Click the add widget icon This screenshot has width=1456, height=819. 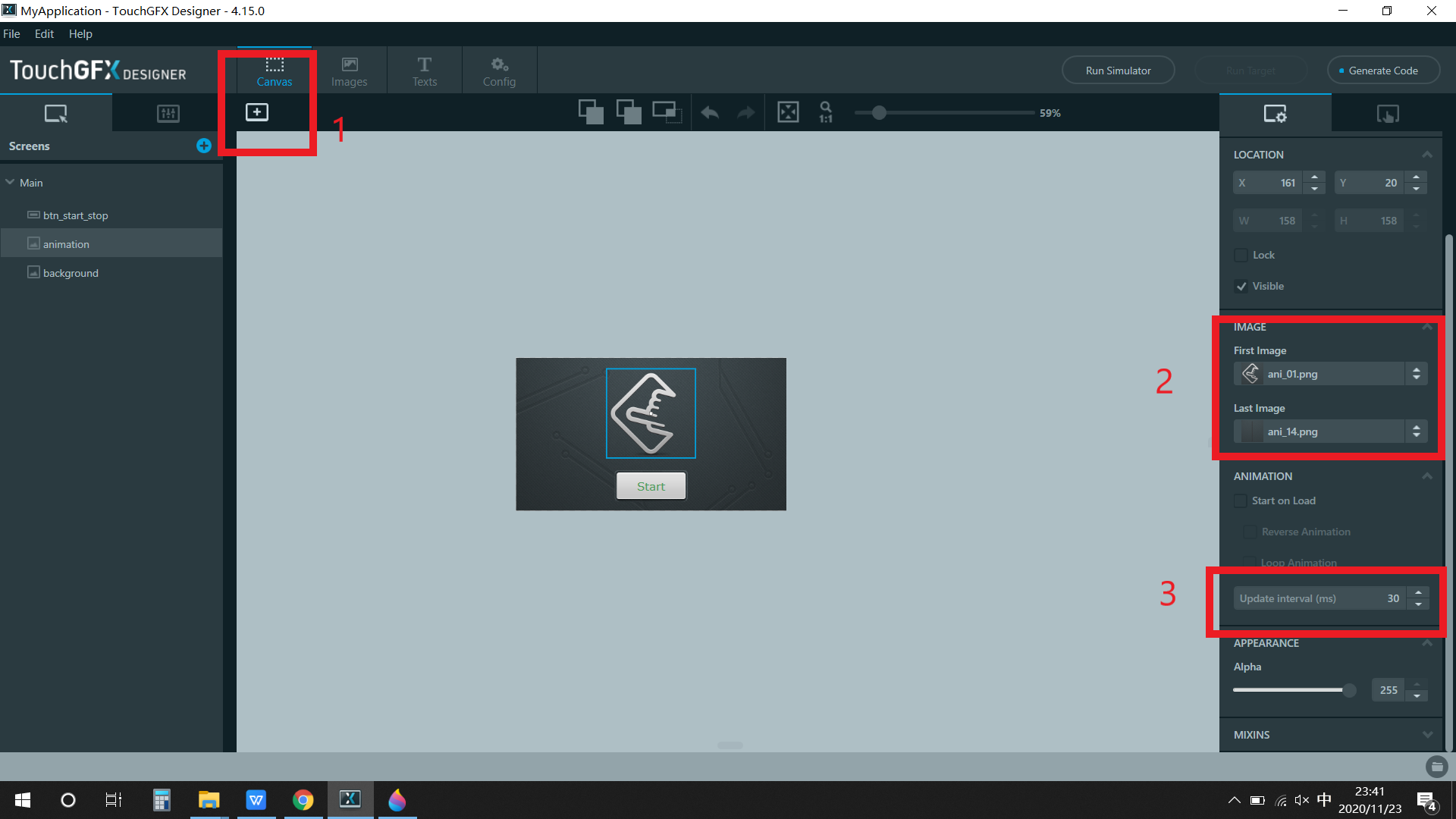[x=257, y=112]
